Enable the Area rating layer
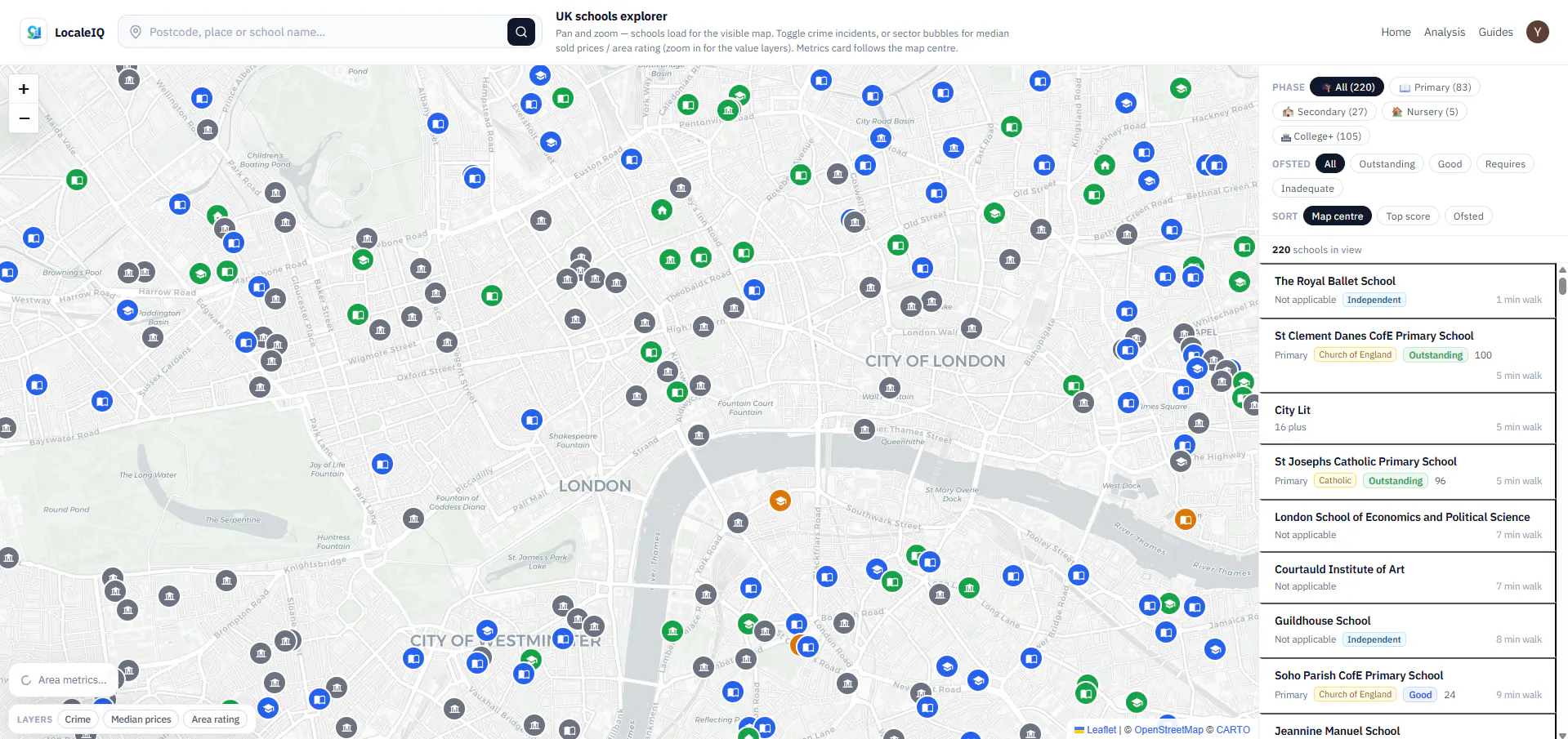 [216, 719]
